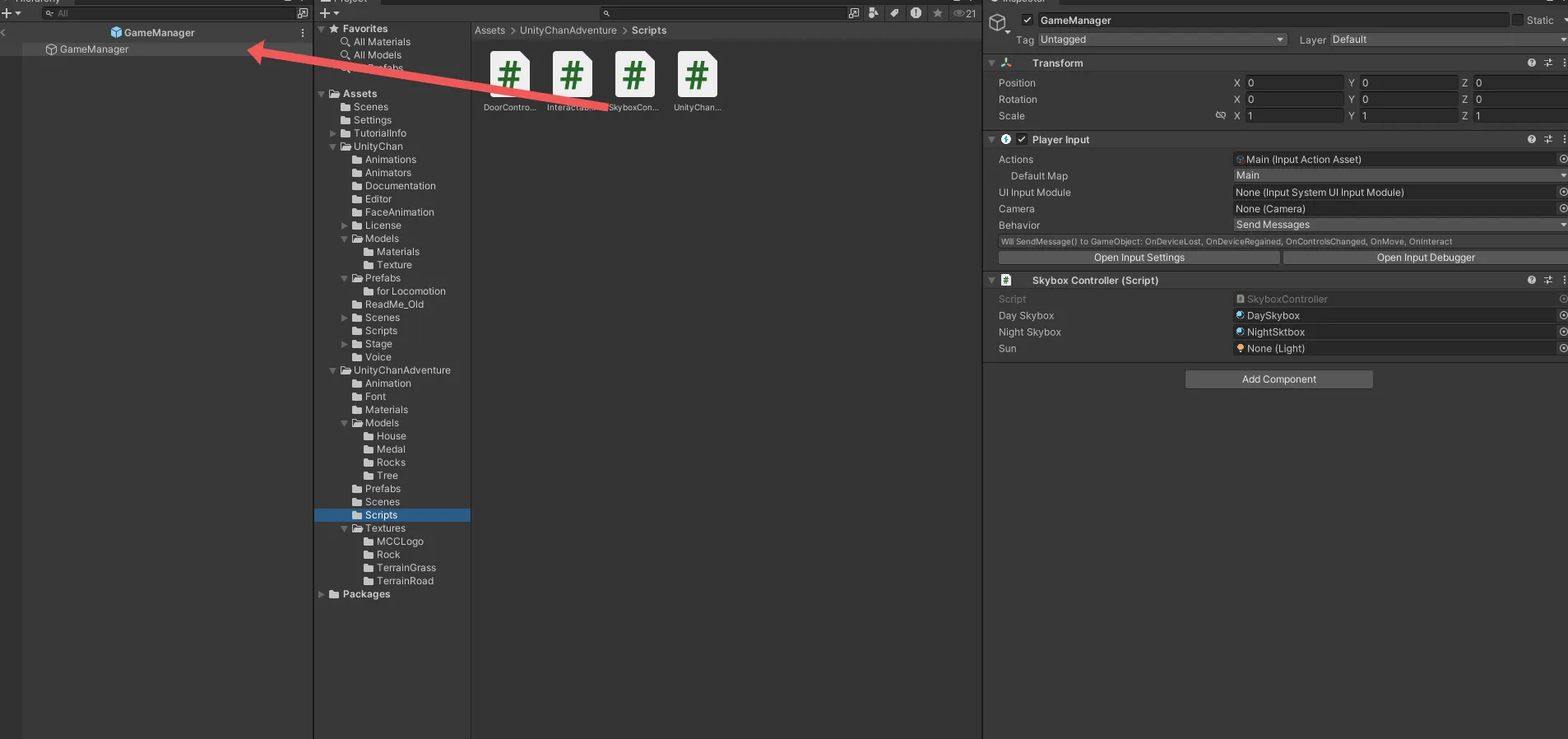Expand the TutorialInfo folder
Viewport: 1568px width, 739px height.
[x=333, y=133]
